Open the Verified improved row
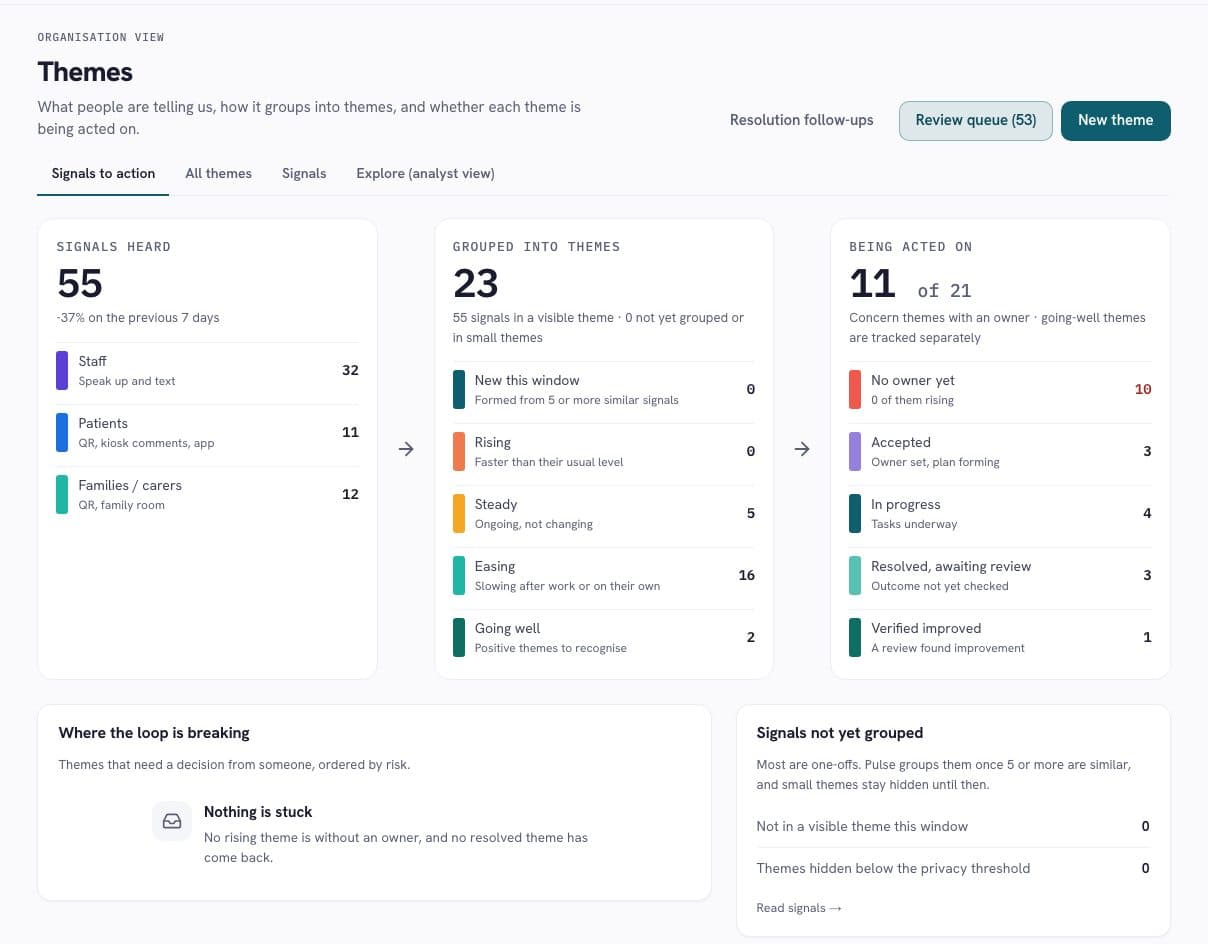Image resolution: width=1208 pixels, height=944 pixels. (x=1000, y=637)
